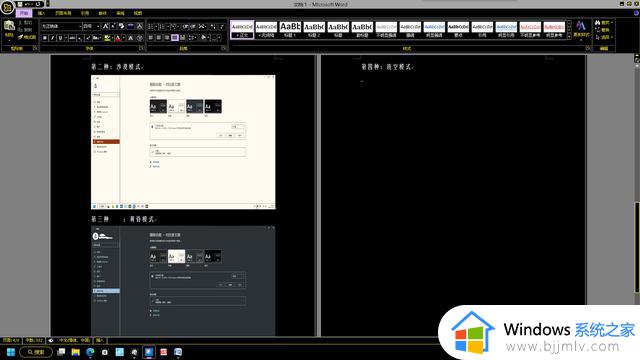
Task: Click the Paste clipboard icon
Action: [x=9, y=25]
